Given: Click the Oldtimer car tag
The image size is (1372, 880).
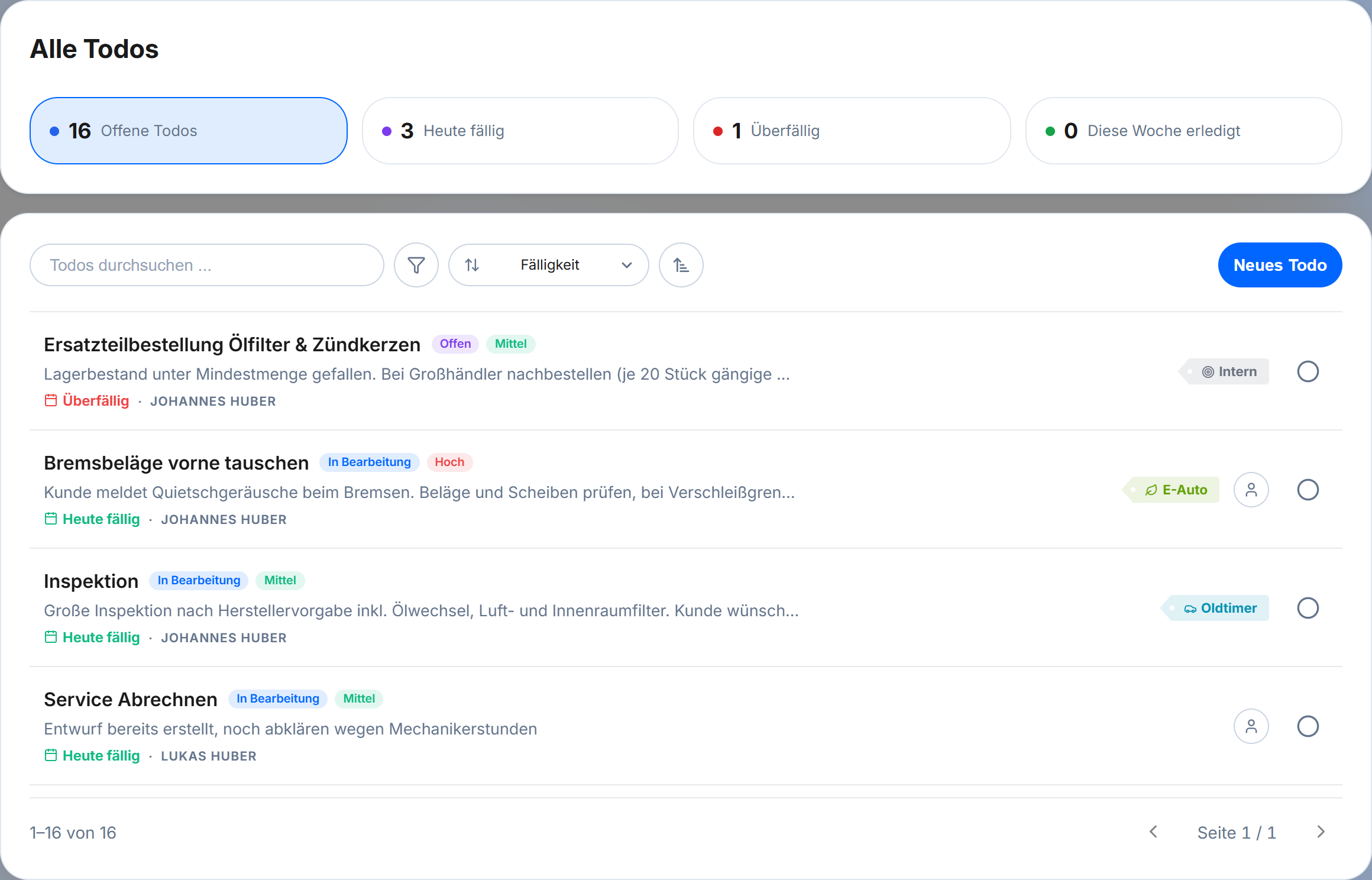Looking at the screenshot, I should 1215,608.
